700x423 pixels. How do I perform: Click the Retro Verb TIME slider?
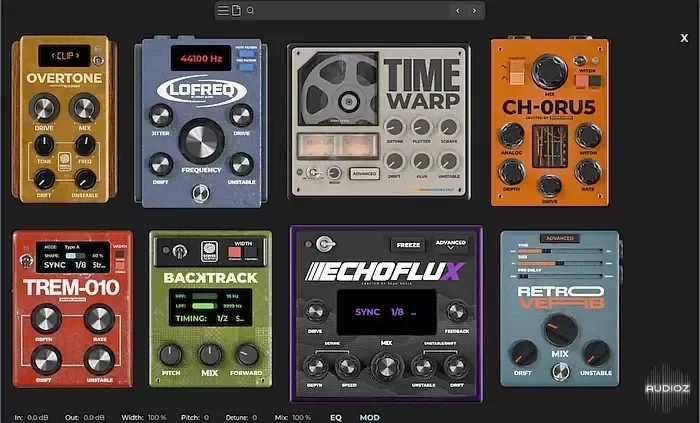[560, 251]
